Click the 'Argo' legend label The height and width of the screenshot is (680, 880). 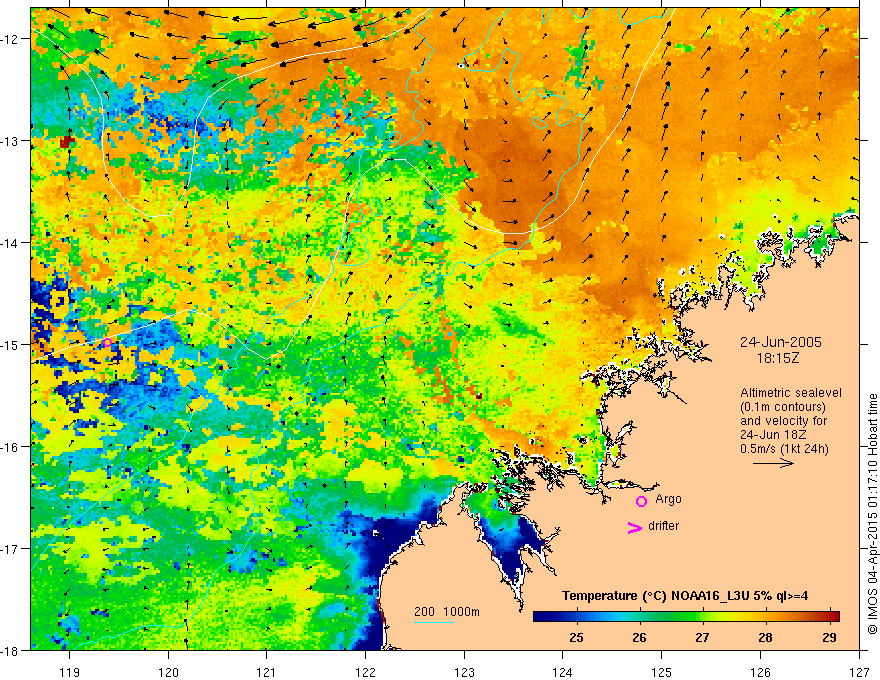pos(668,499)
